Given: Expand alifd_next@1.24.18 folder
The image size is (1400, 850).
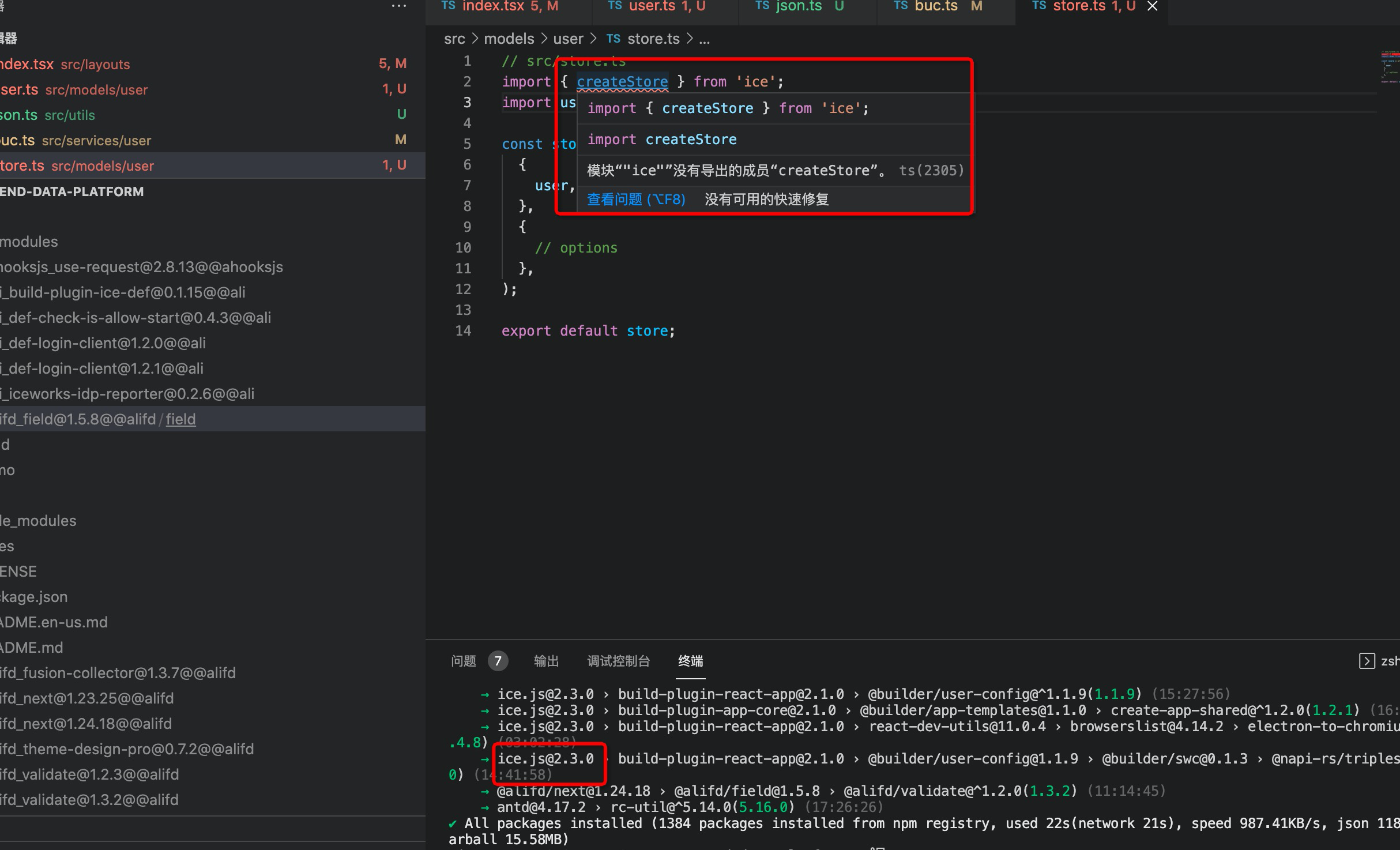Looking at the screenshot, I should (213, 724).
